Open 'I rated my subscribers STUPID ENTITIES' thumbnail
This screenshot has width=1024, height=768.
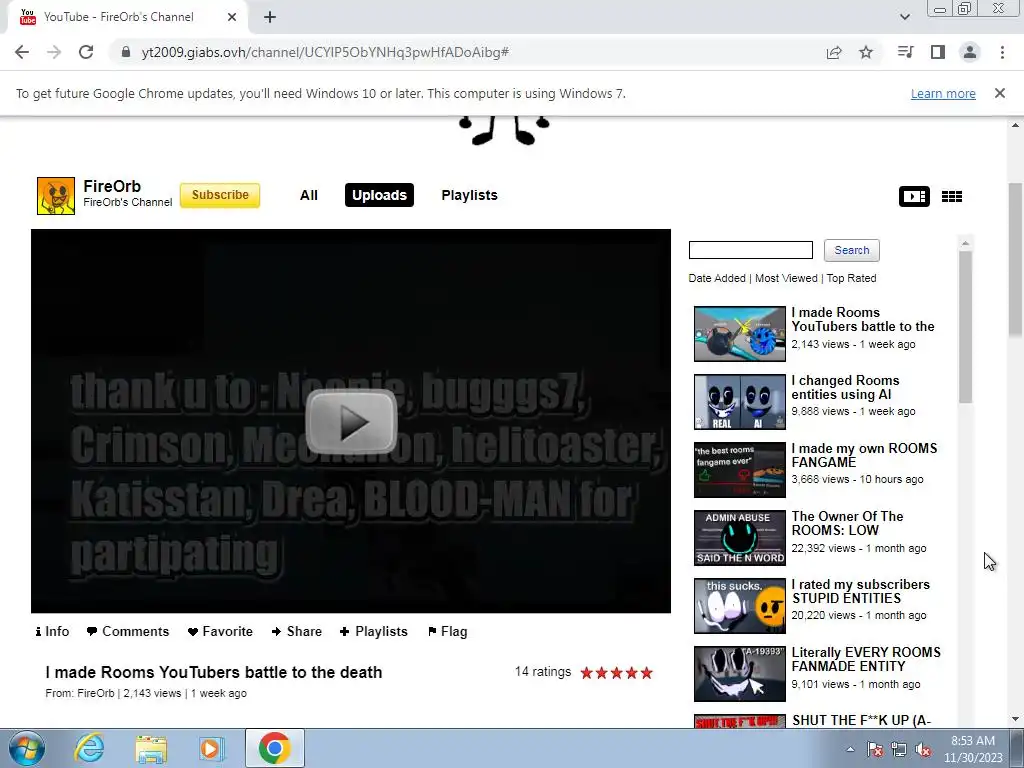point(740,605)
